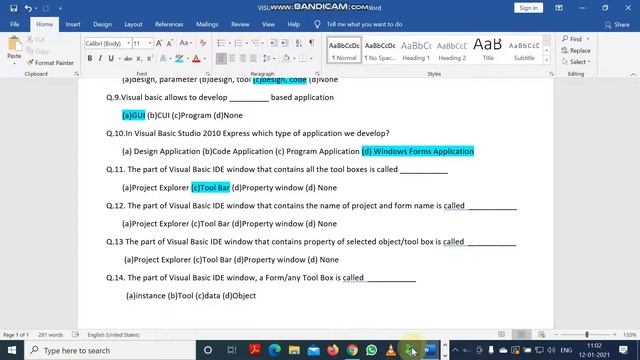Open Firefox from the taskbar
Screen dimensions: 640x360
coord(333,350)
